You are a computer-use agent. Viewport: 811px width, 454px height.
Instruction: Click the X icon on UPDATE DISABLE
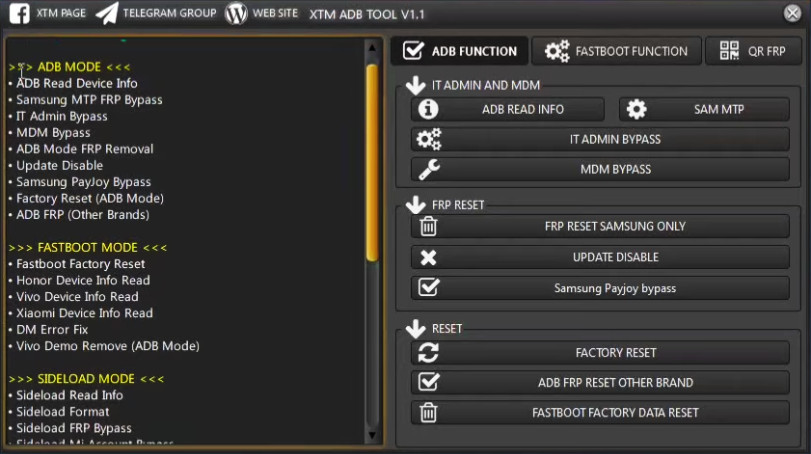(x=428, y=257)
